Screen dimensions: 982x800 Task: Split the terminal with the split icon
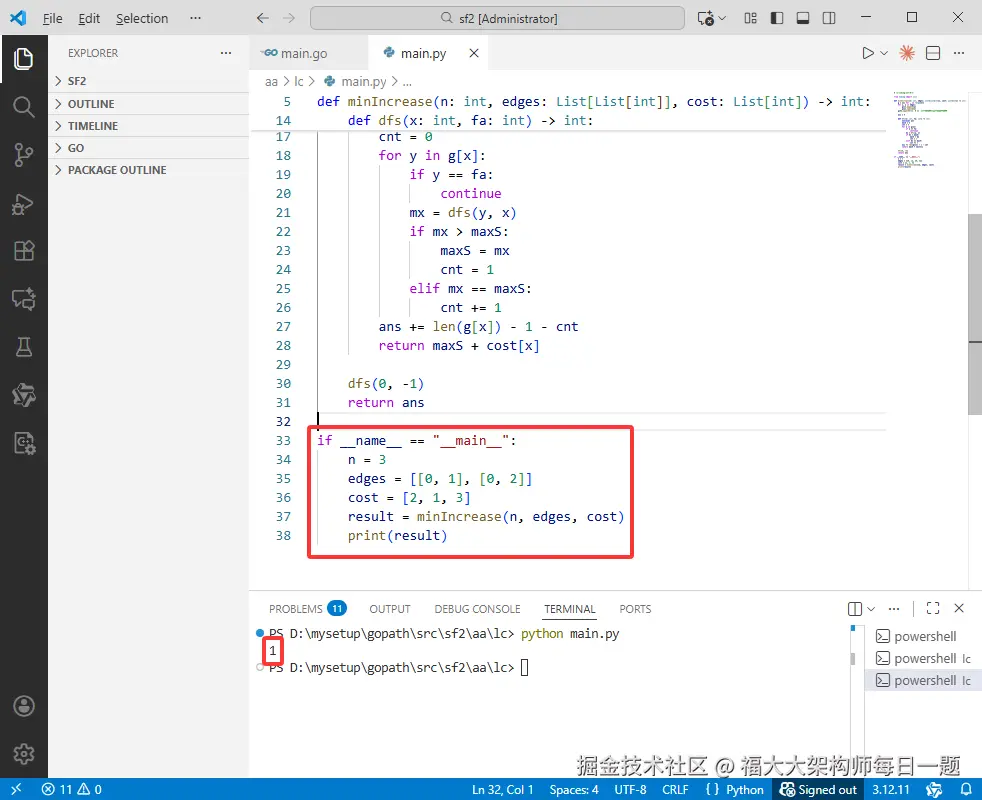[x=855, y=609]
